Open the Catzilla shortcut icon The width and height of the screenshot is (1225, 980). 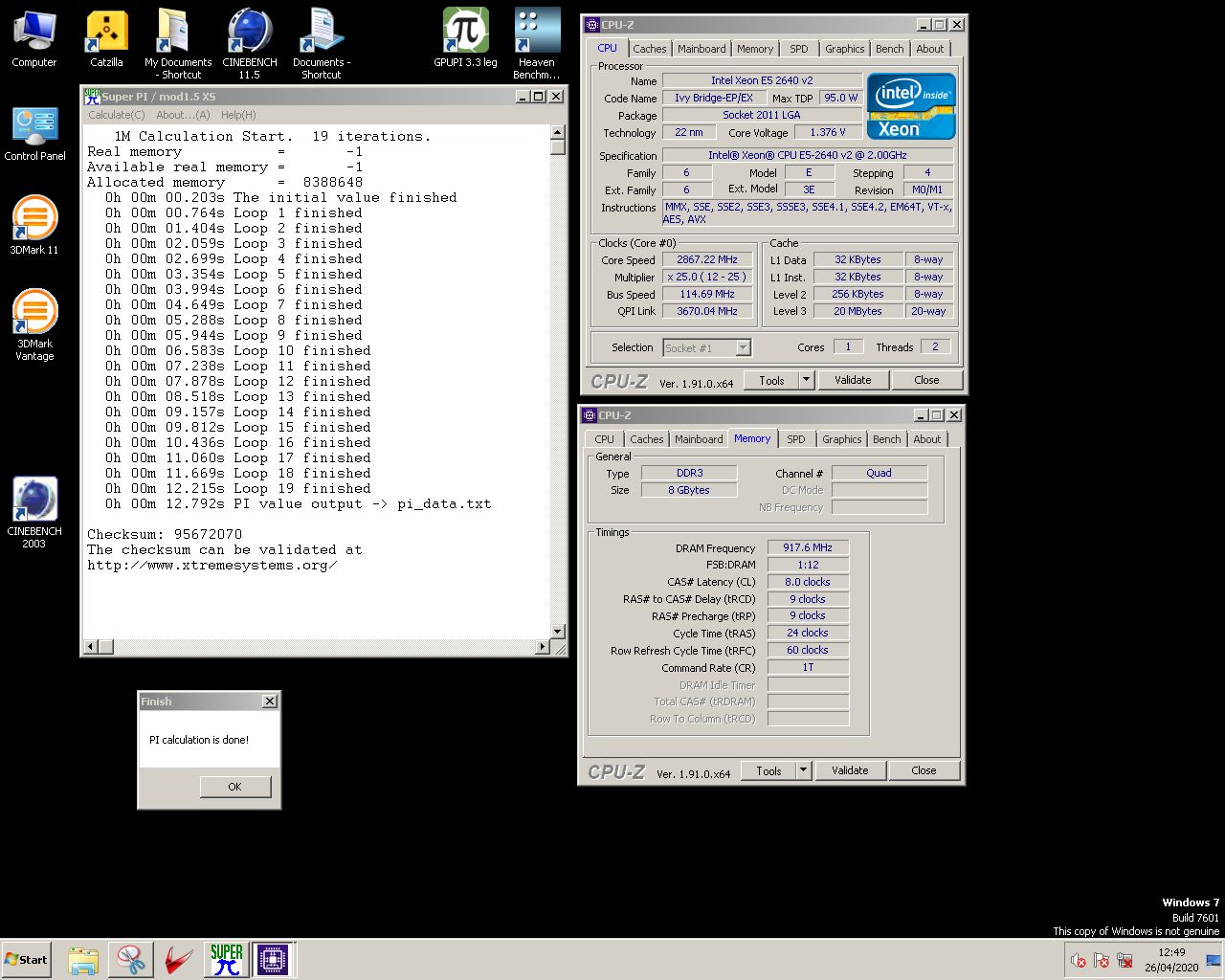[107, 38]
